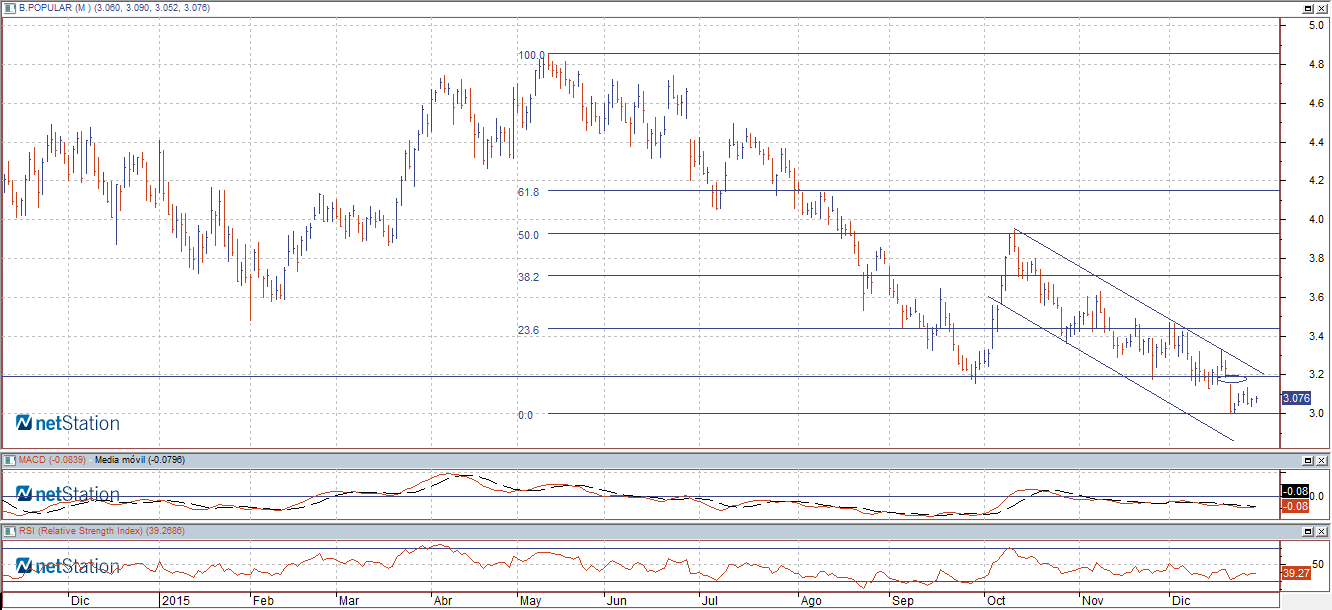Click the orange MACD -0.08 value tag
1332x610 pixels.
pyautogui.click(x=1295, y=505)
